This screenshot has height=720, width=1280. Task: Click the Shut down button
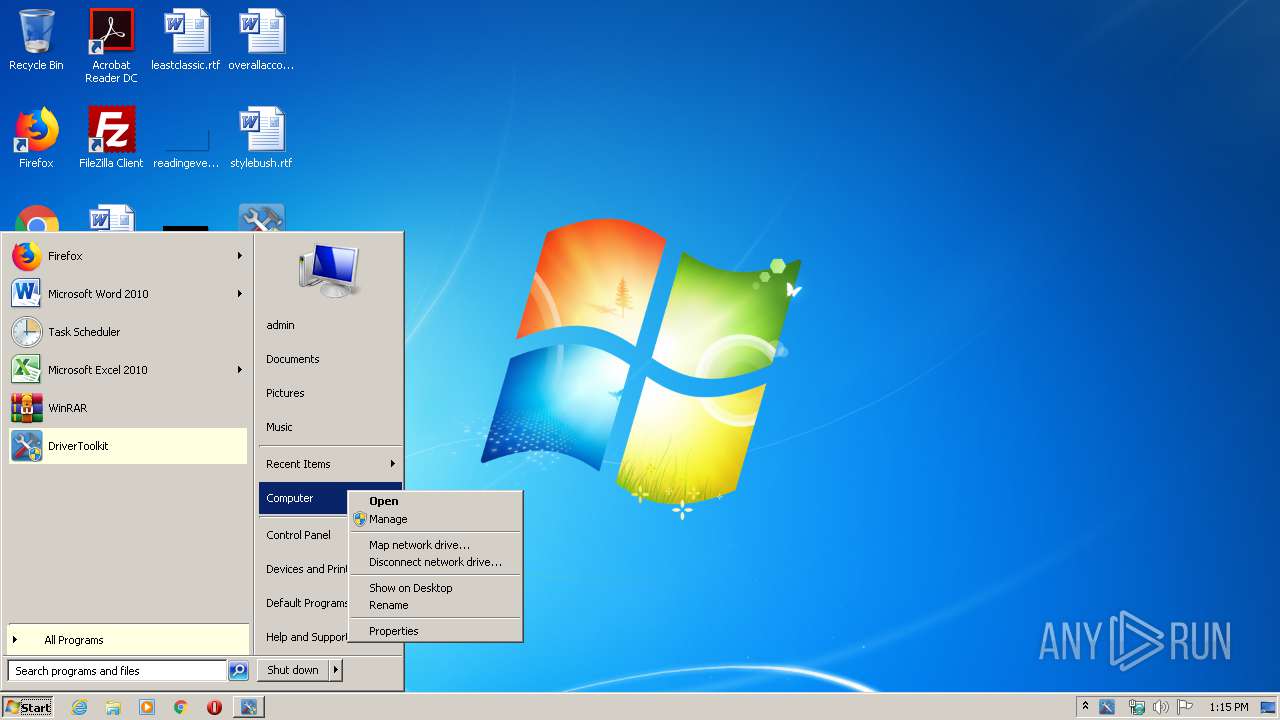click(293, 670)
